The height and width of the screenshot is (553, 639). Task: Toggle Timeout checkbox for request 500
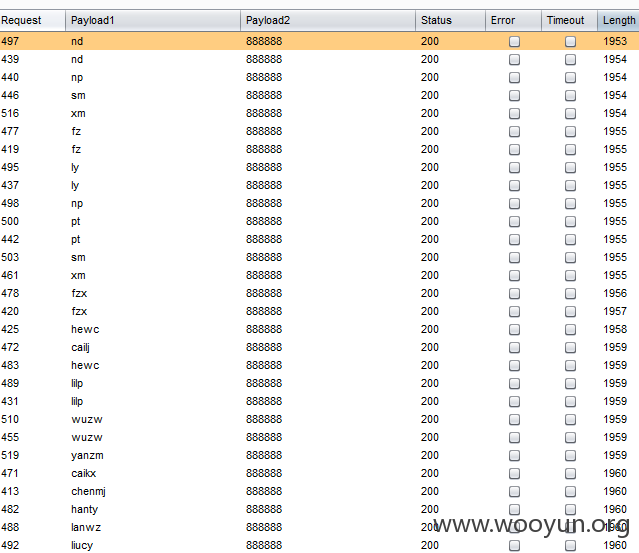click(571, 221)
